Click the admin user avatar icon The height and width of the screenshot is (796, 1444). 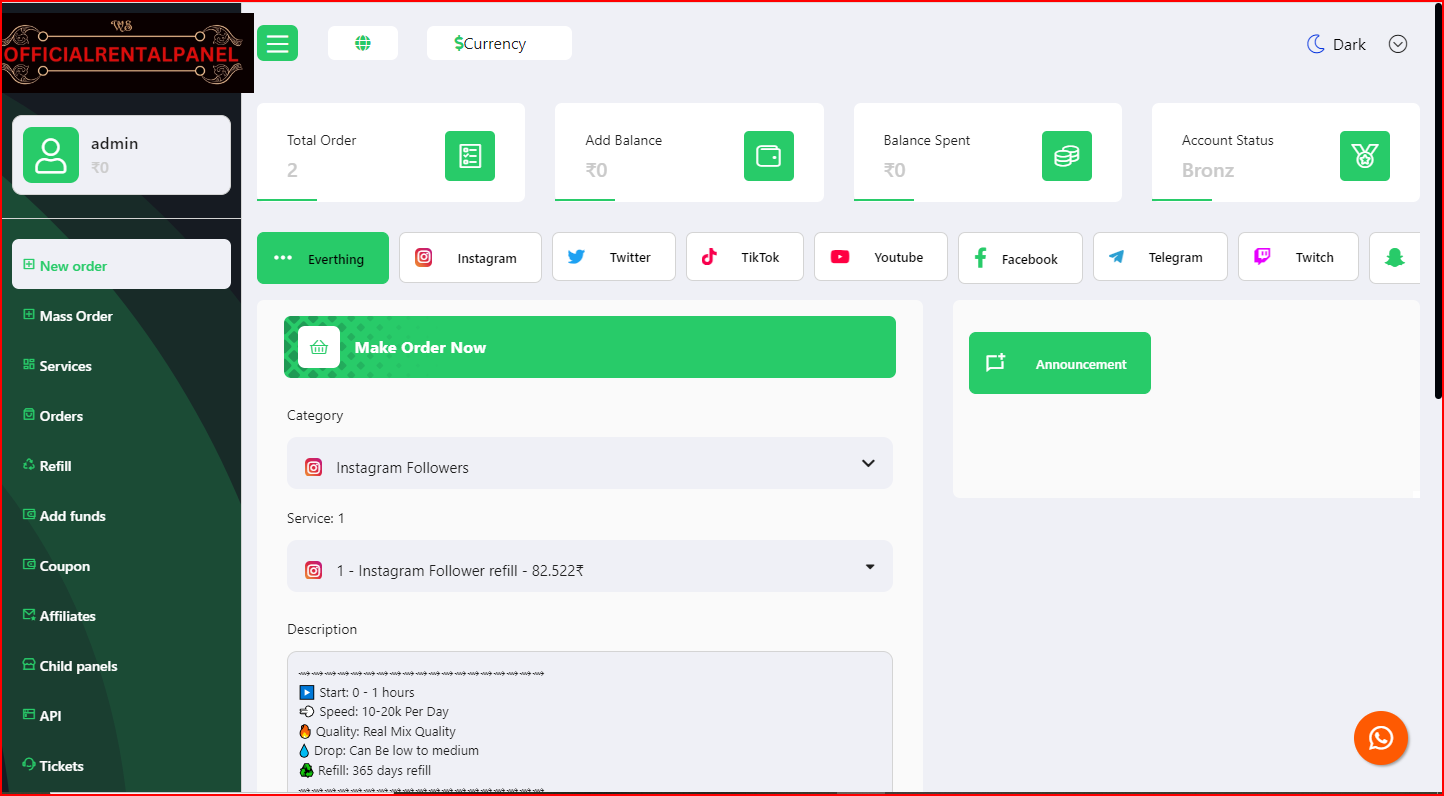pyautogui.click(x=51, y=155)
